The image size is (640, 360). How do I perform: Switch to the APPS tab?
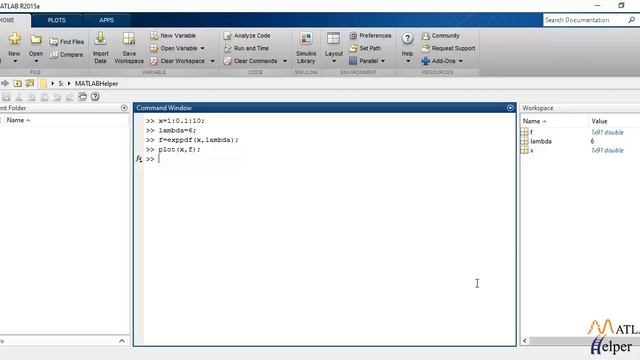(x=107, y=20)
